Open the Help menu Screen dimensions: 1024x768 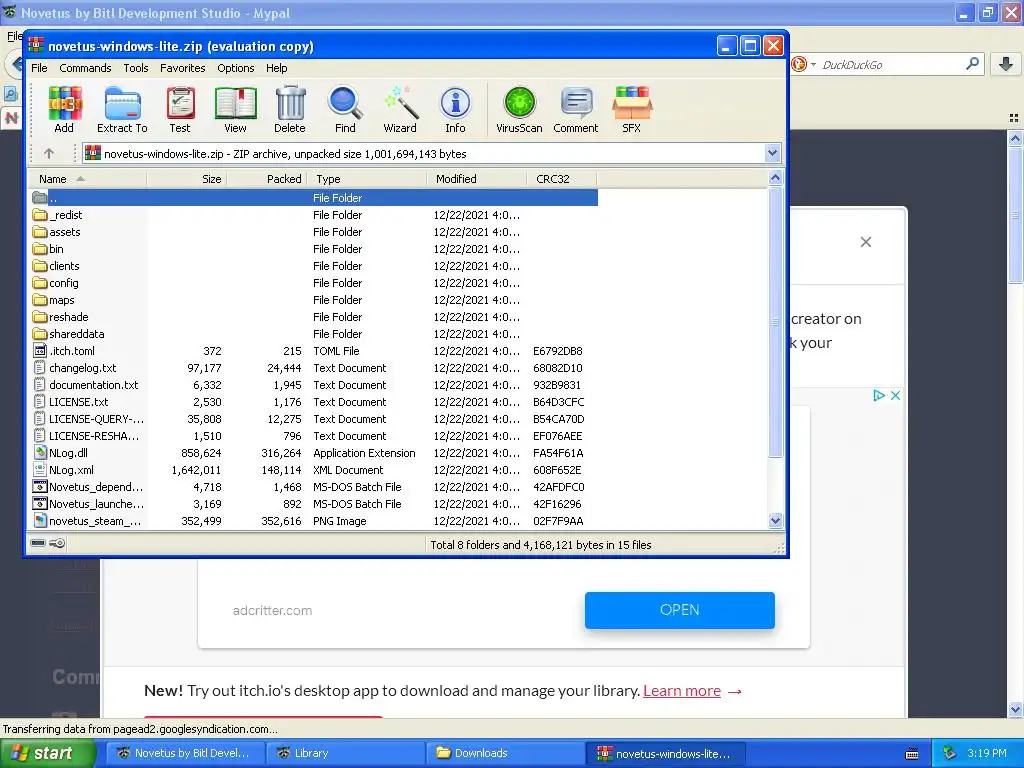tap(276, 68)
